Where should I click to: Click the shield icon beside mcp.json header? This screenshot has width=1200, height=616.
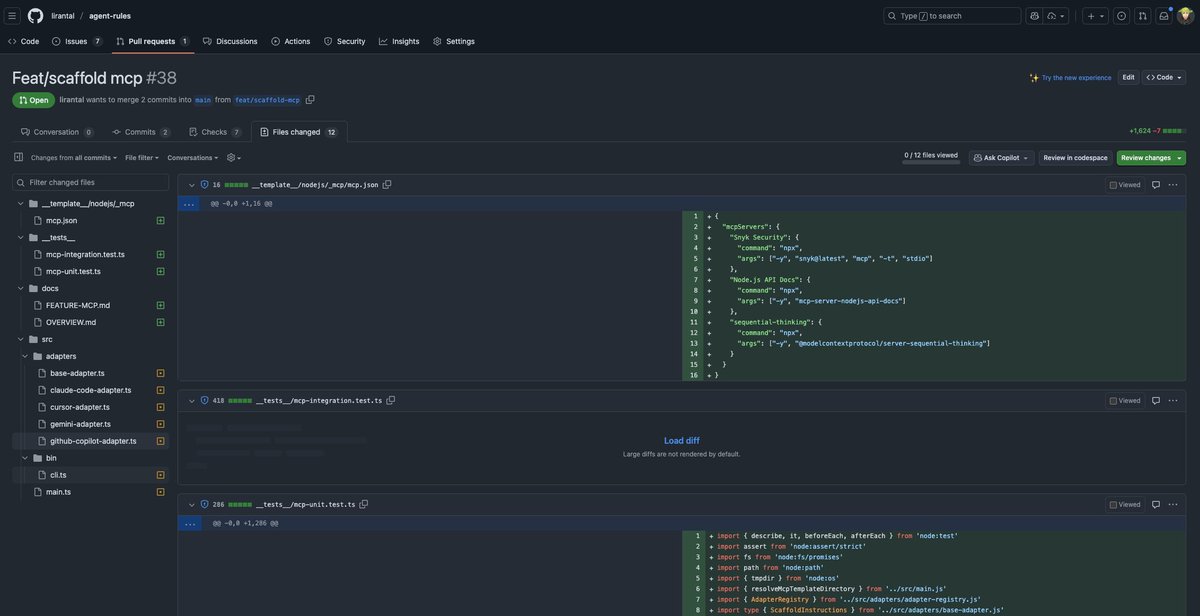204,184
